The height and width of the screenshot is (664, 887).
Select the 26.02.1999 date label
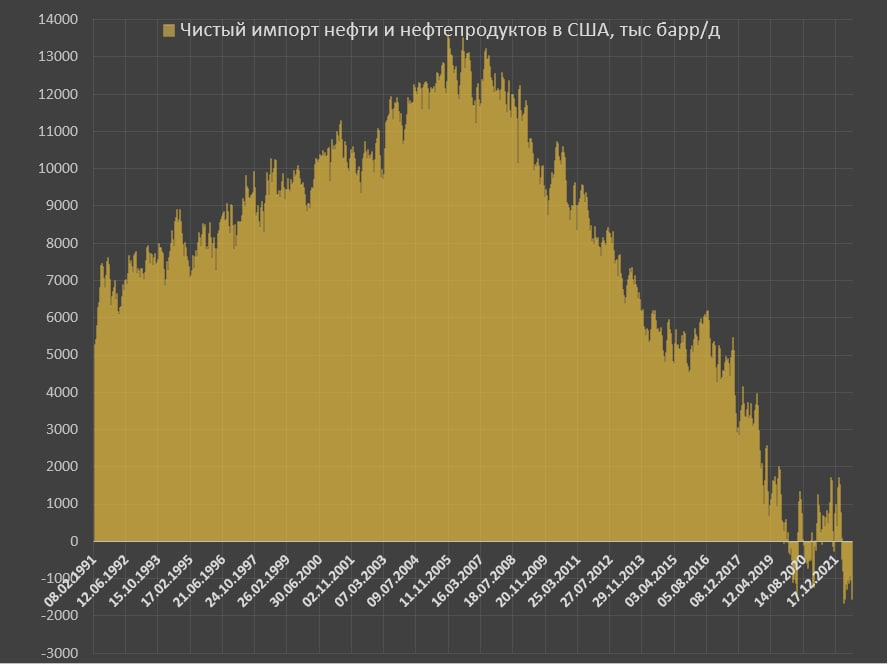pos(263,581)
